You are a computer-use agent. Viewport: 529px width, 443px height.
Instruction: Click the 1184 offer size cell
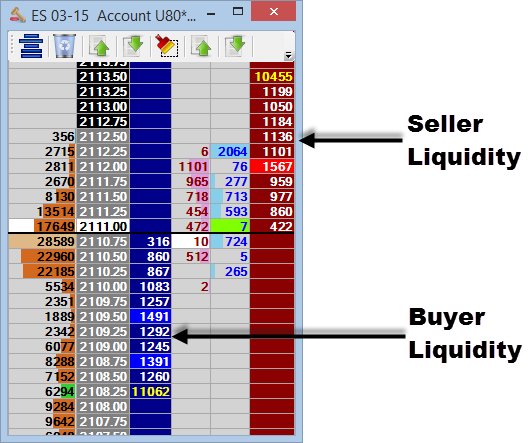coord(272,121)
